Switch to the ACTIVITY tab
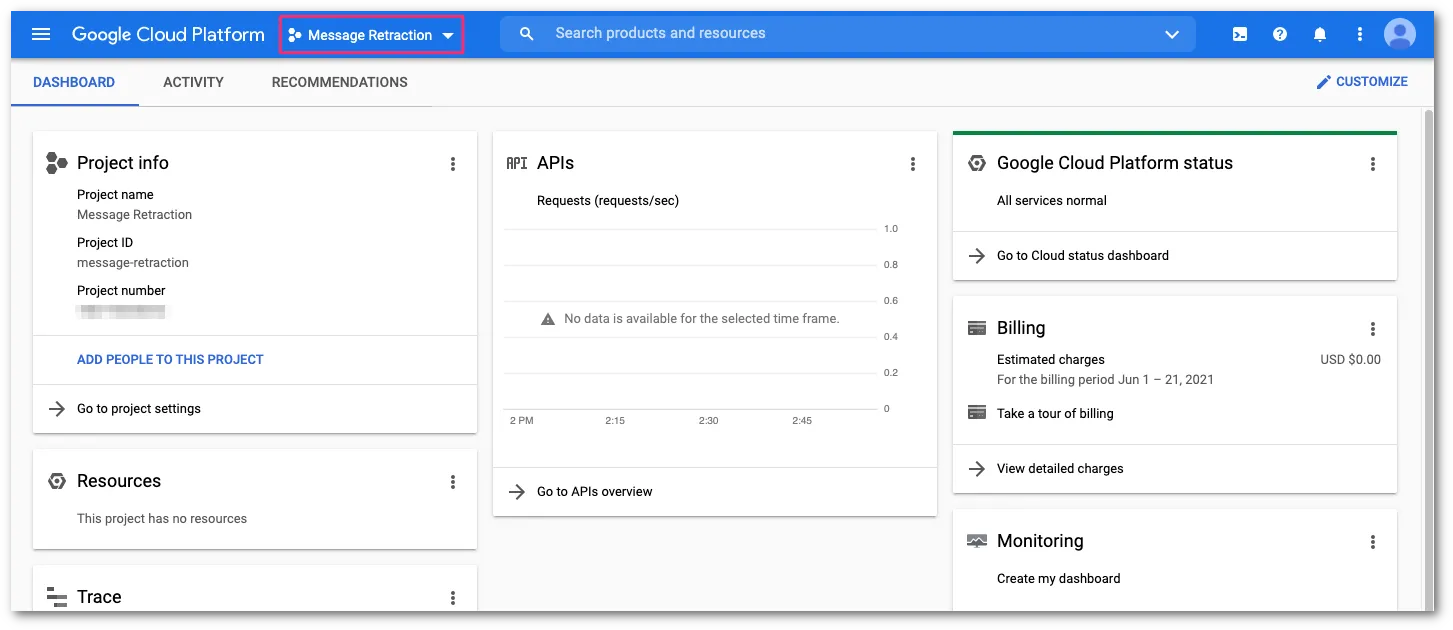 193,82
